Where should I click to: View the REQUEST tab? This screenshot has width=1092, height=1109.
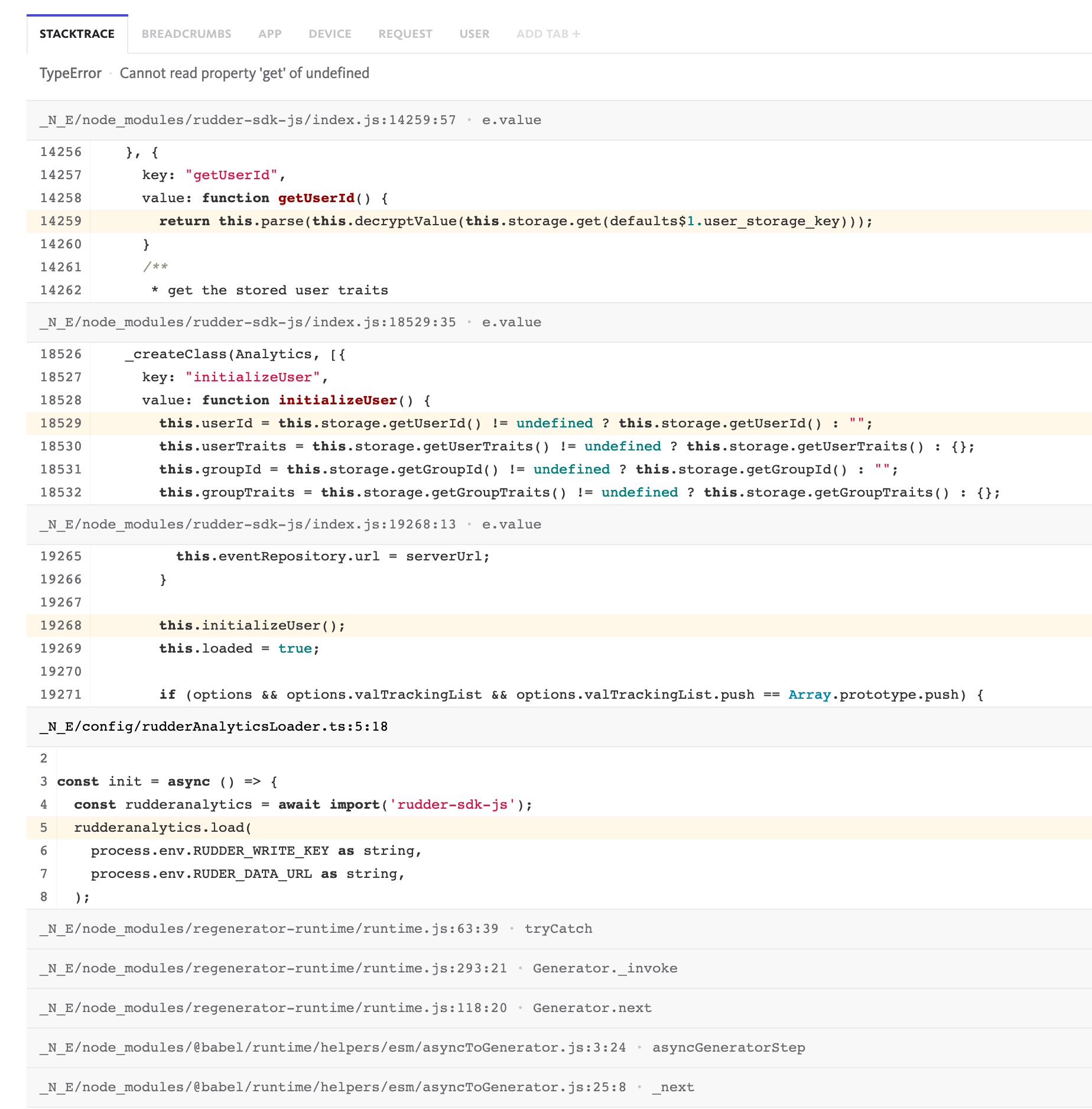(405, 34)
